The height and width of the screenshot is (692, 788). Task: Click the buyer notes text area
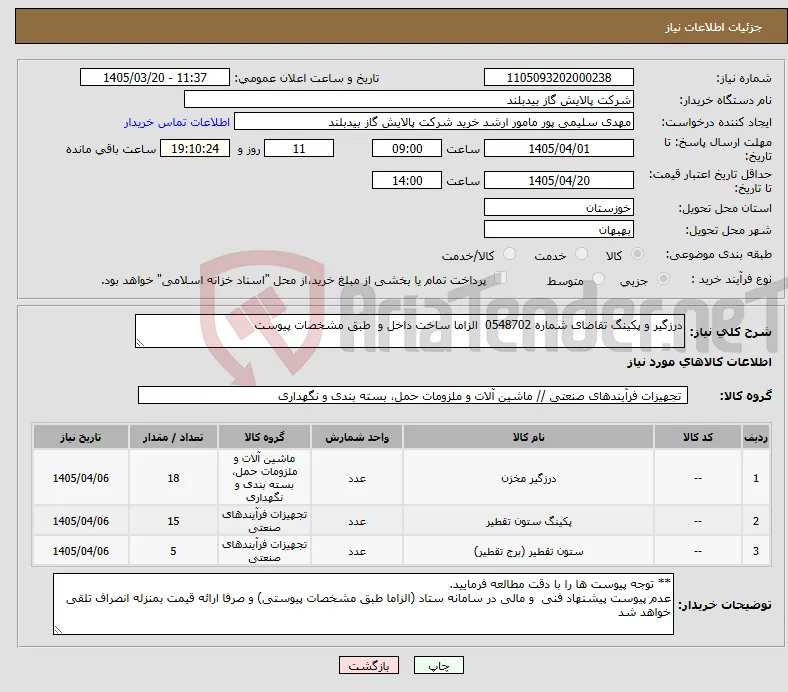point(363,604)
